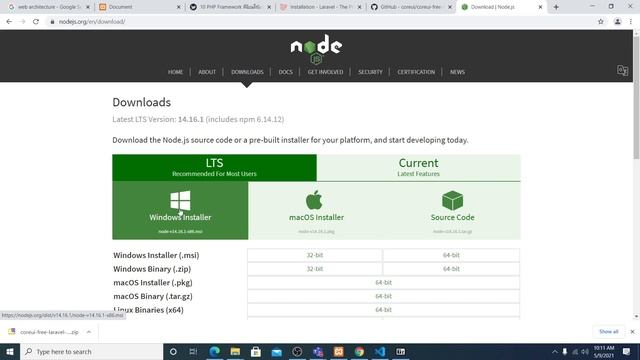Download Linux Binaries x64 64-bit
640x360 pixels.
pyautogui.click(x=383, y=310)
